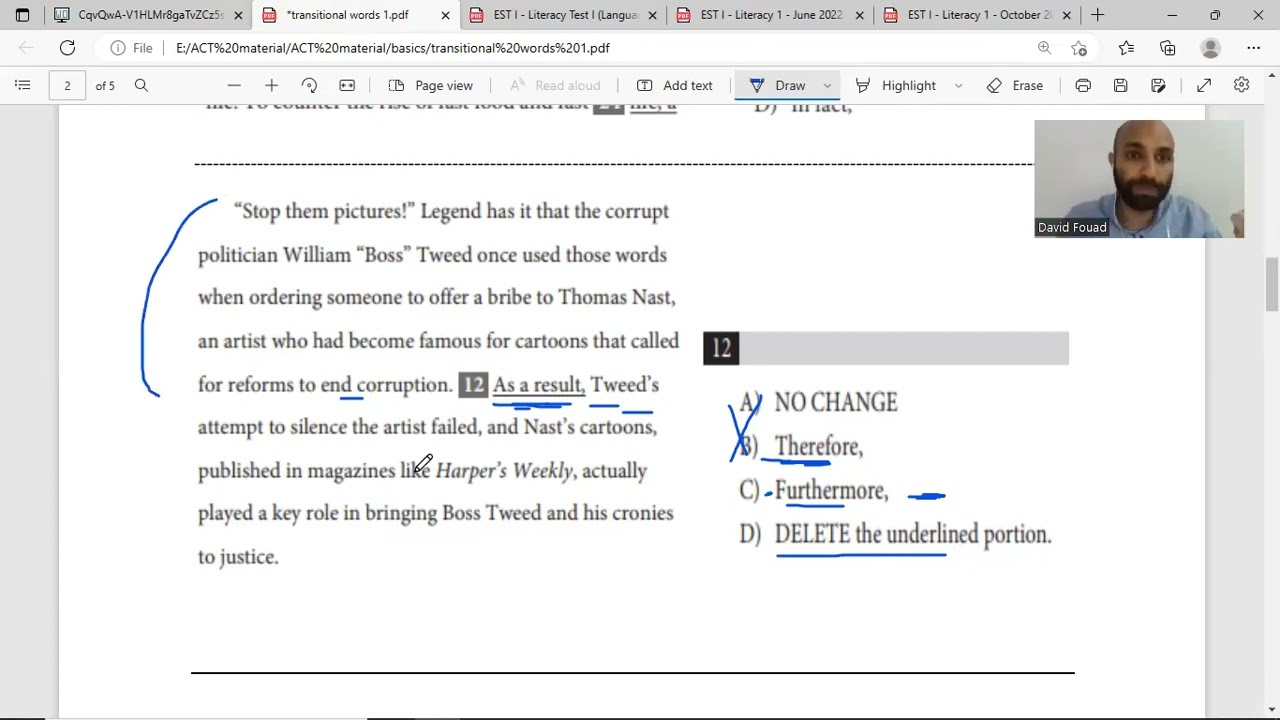
Task: Click the italic text "Harper's Weekly"
Action: point(504,470)
